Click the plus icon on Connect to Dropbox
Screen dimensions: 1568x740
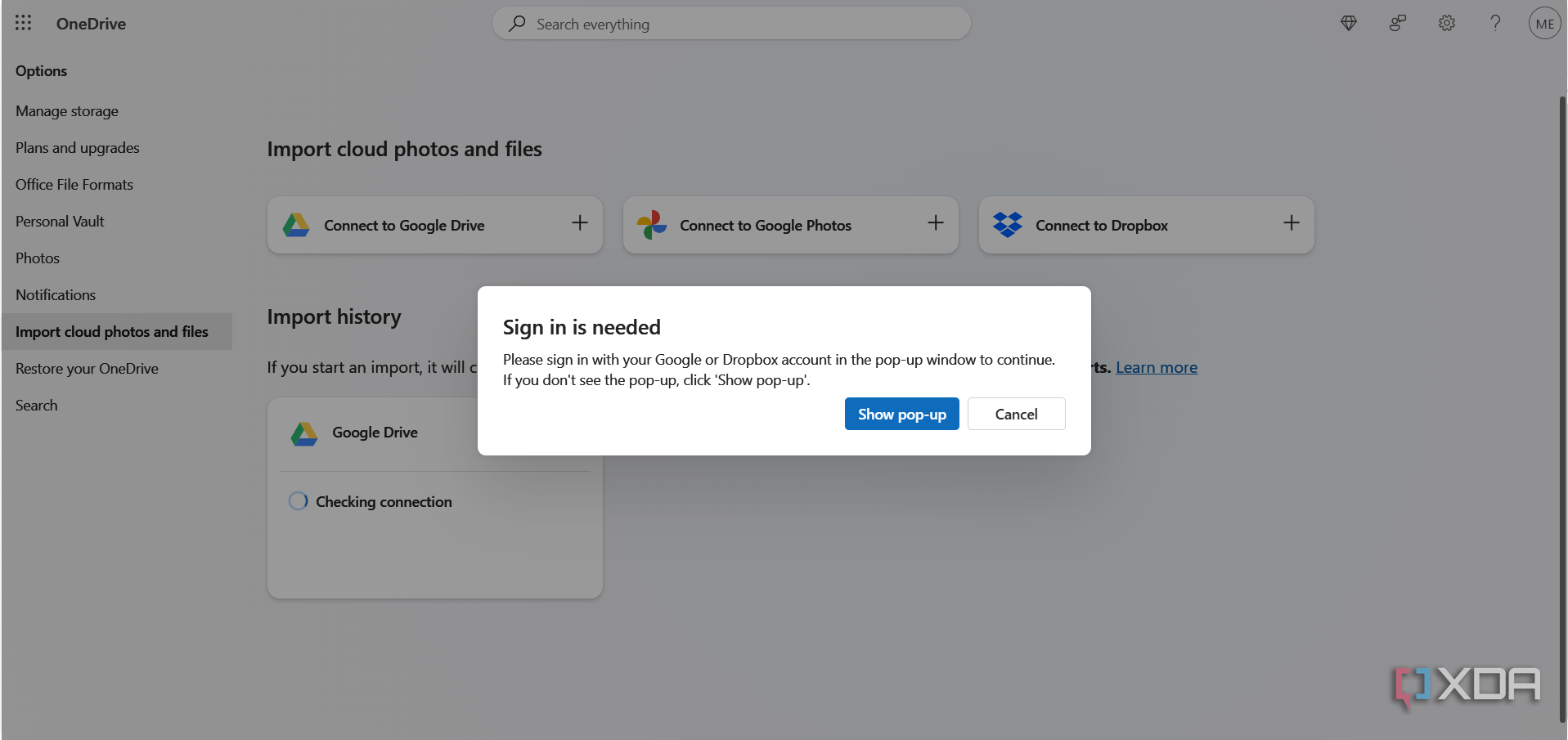pyautogui.click(x=1292, y=223)
